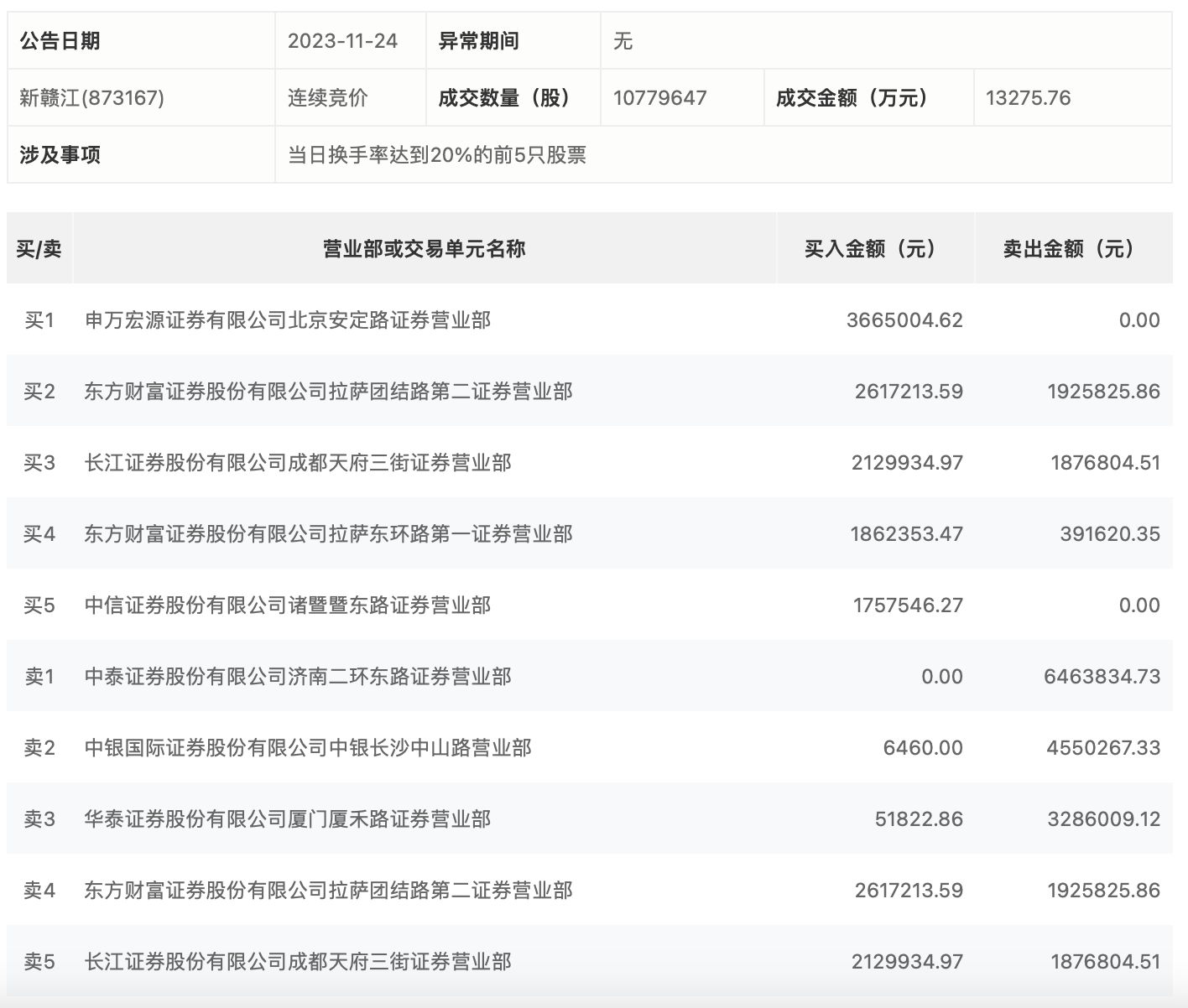Click sell amount 6463834.73
Viewport: 1188px width, 1008px height.
tap(1102, 676)
